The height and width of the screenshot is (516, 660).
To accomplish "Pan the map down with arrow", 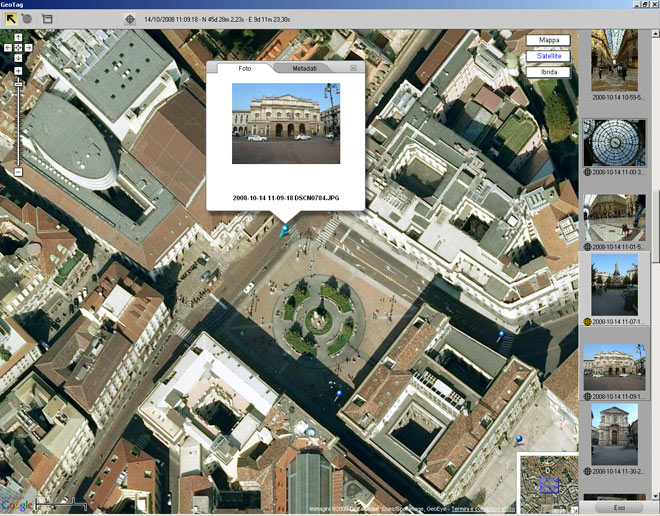I will pyautogui.click(x=18, y=58).
